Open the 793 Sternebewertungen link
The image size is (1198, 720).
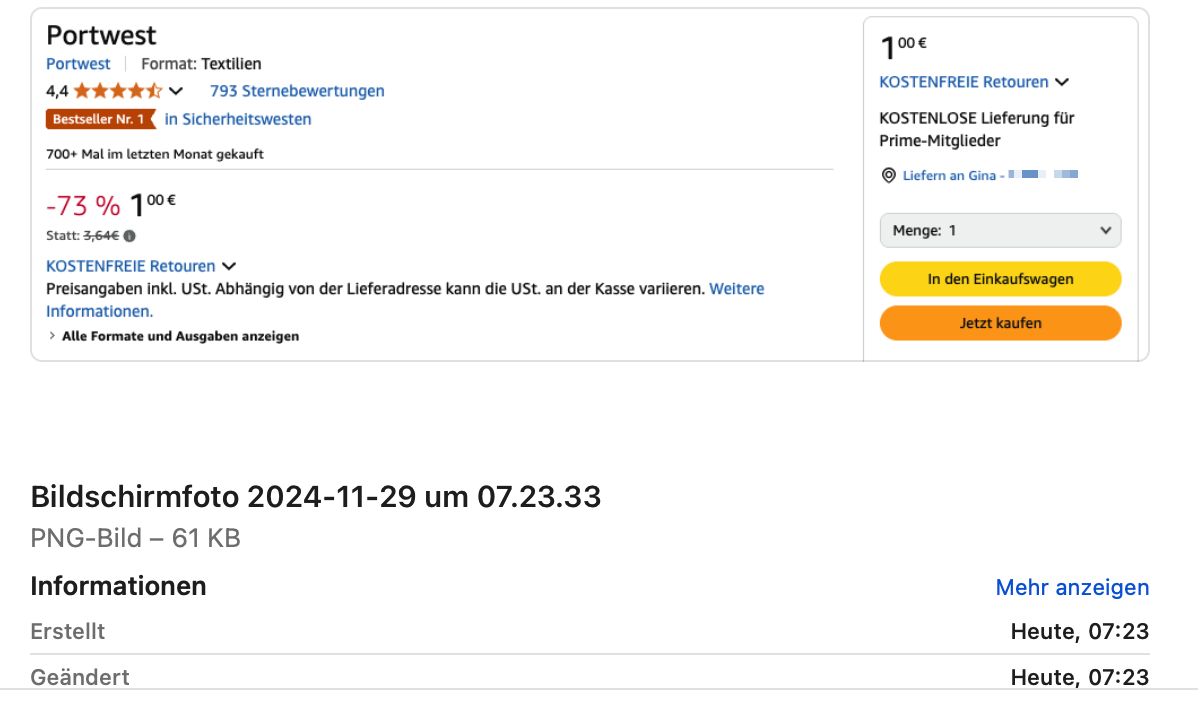point(297,91)
